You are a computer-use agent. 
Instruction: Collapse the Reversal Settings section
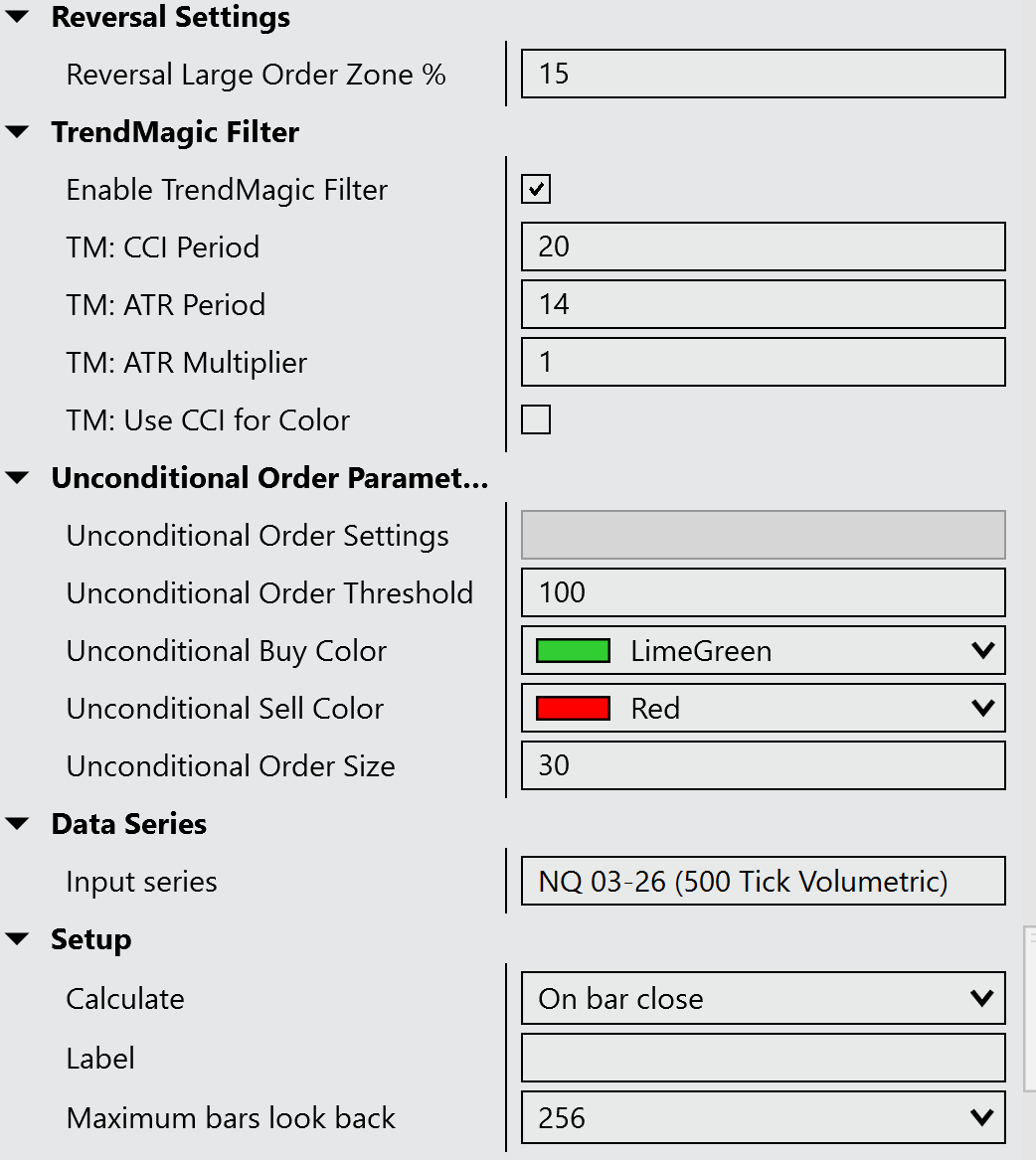(x=18, y=17)
